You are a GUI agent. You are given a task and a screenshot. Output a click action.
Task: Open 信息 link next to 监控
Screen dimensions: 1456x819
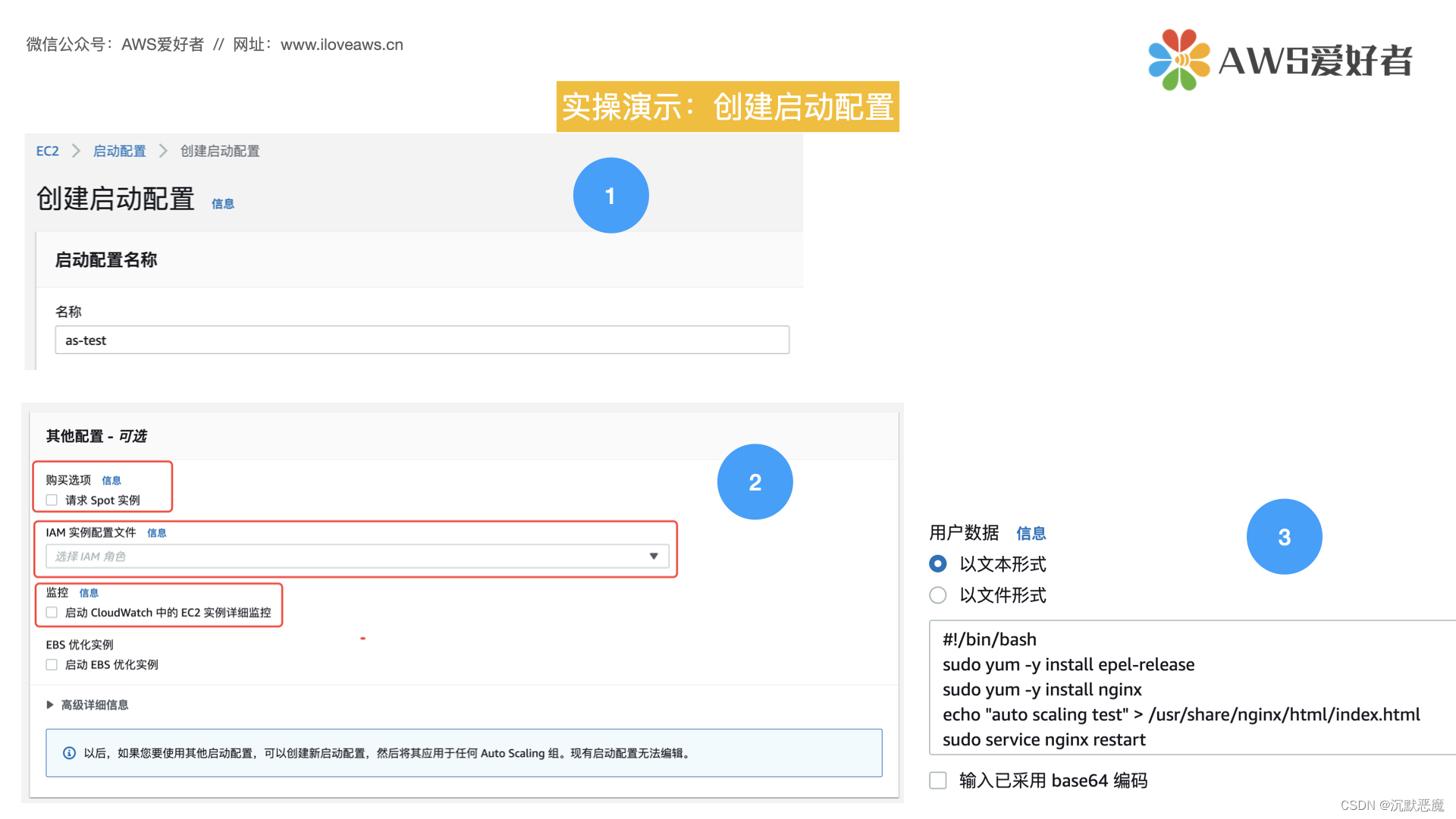pyautogui.click(x=89, y=592)
